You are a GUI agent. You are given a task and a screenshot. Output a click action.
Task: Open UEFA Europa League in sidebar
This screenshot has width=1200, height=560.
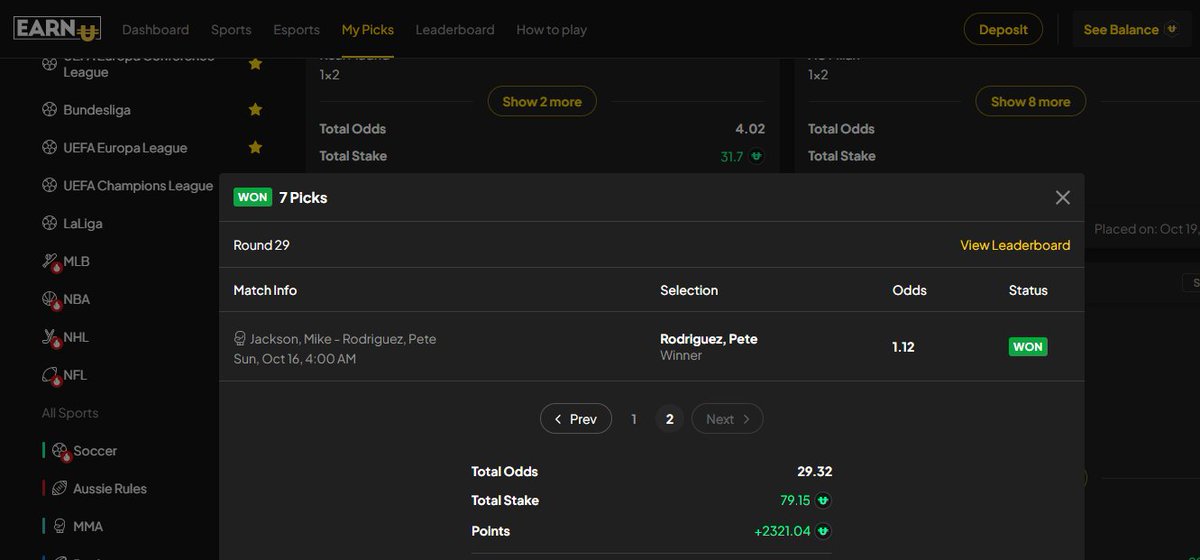[x=125, y=148]
